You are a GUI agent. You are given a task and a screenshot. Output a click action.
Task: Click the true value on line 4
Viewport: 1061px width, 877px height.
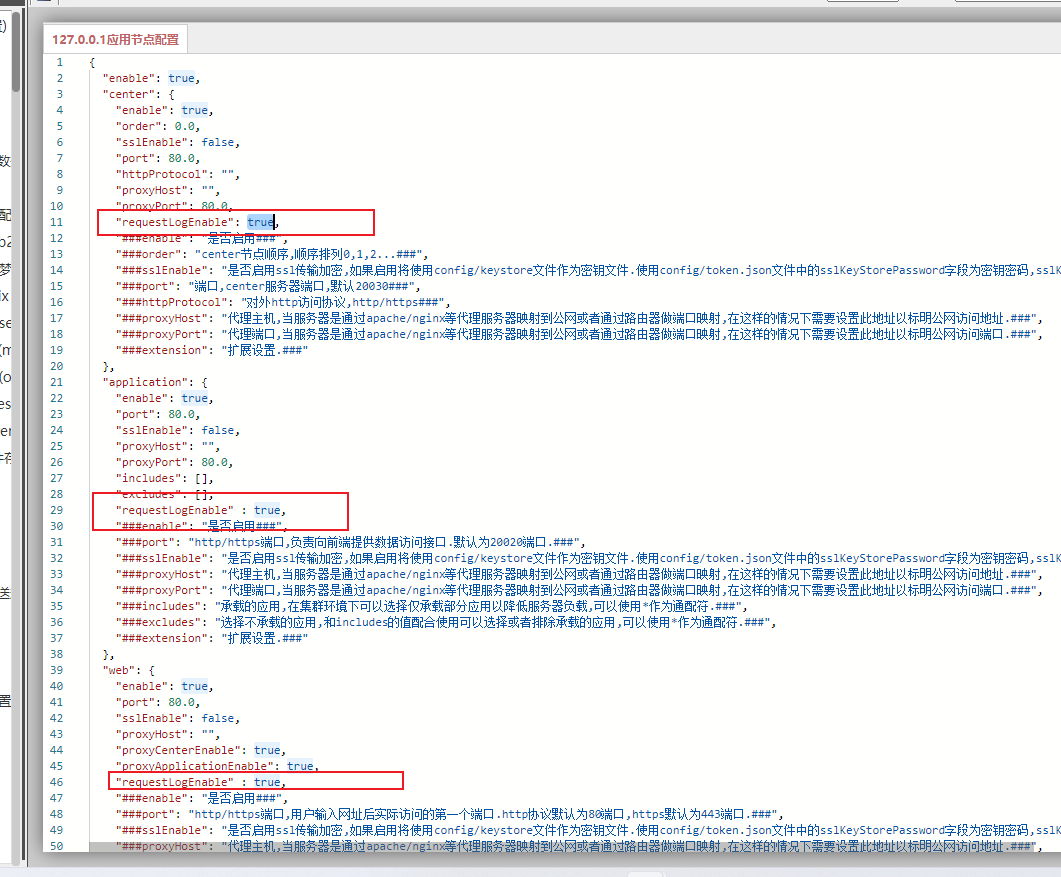195,110
